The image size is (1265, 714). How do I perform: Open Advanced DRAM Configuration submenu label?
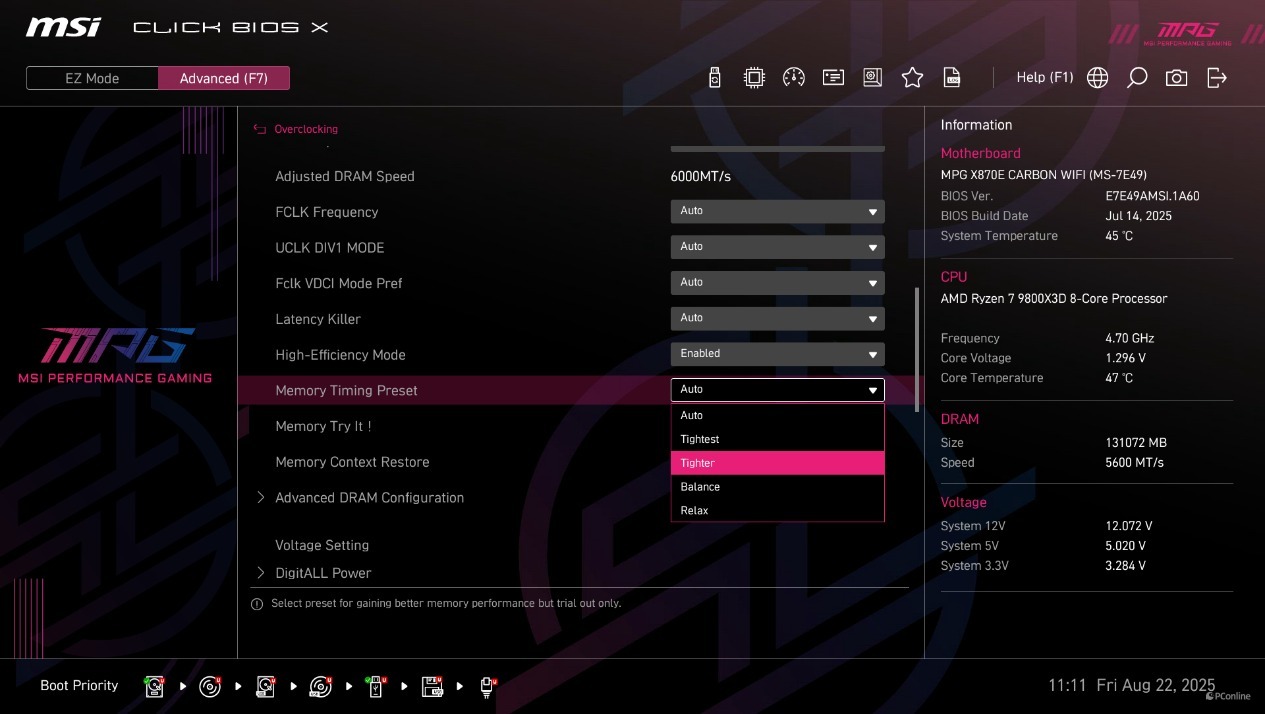tap(369, 497)
